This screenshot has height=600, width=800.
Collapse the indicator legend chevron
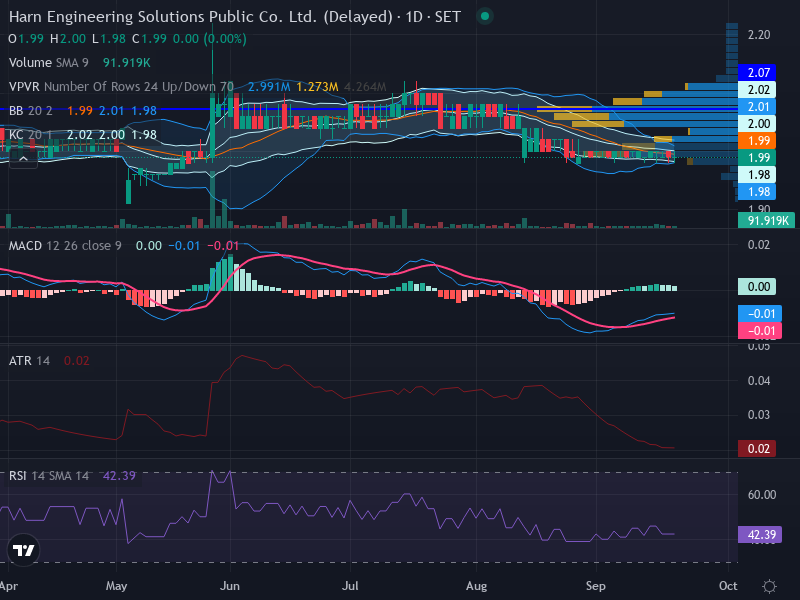(x=23, y=159)
